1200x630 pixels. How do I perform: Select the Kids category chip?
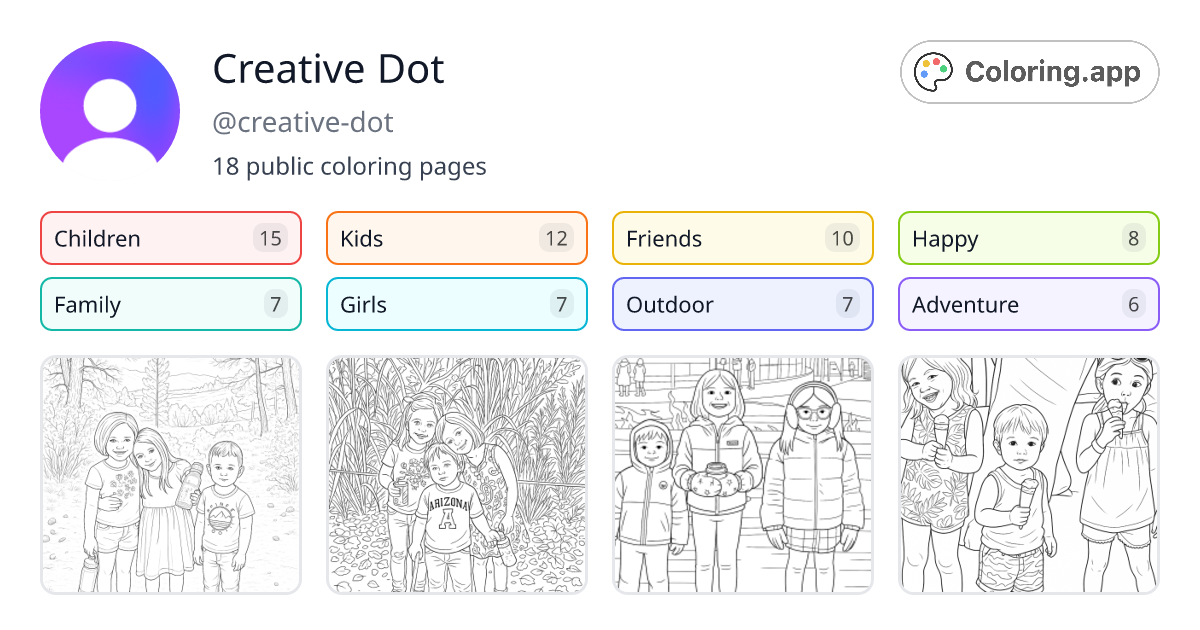(456, 238)
